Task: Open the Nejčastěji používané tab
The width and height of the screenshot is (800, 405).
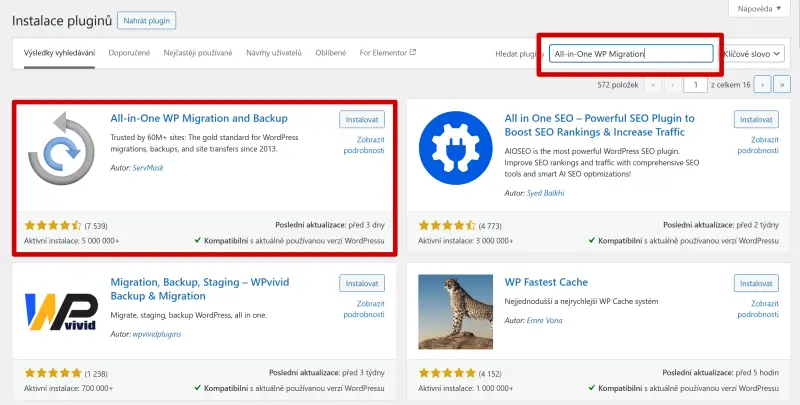Action: click(198, 53)
